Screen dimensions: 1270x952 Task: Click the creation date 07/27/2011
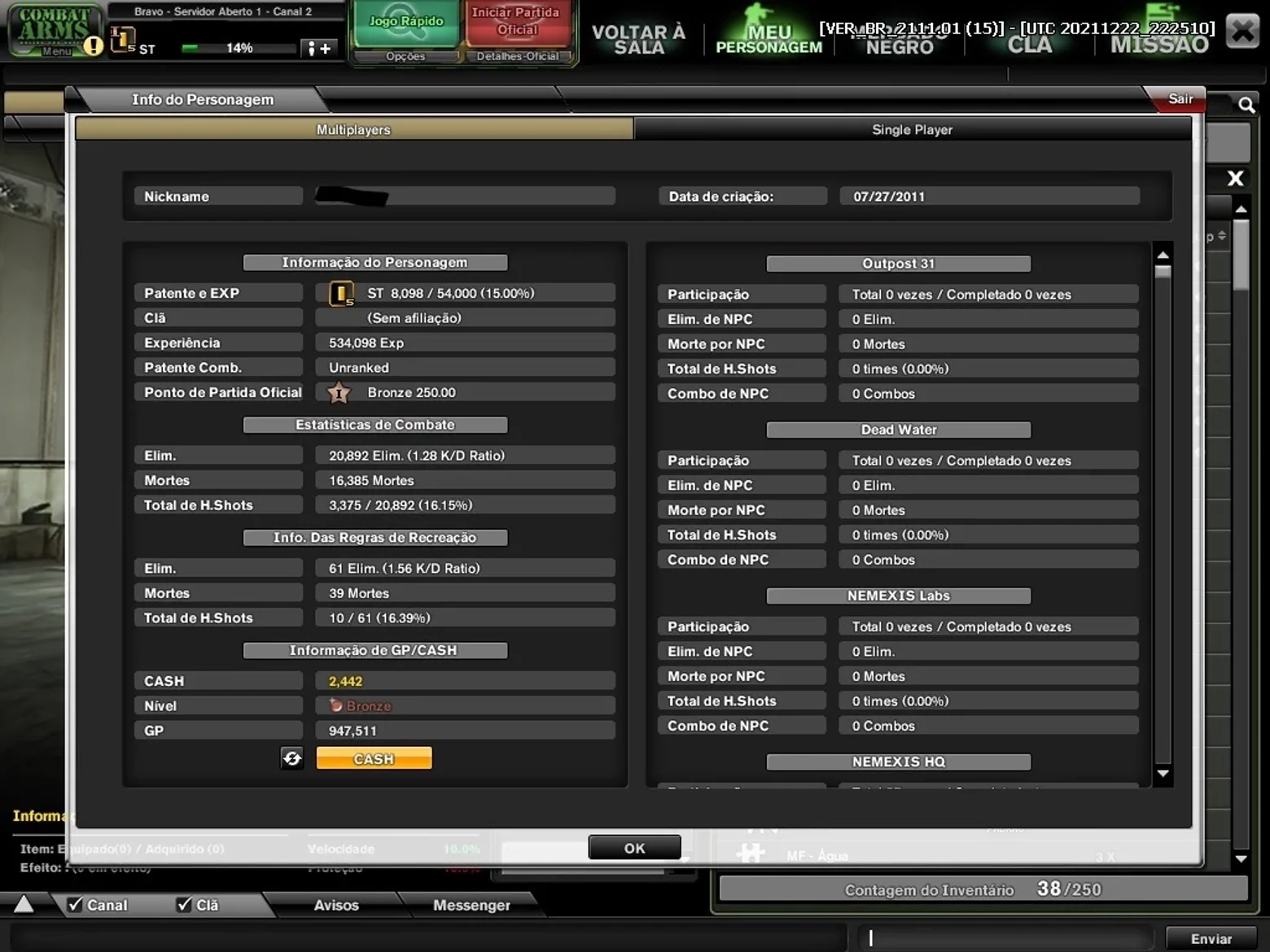tap(889, 196)
